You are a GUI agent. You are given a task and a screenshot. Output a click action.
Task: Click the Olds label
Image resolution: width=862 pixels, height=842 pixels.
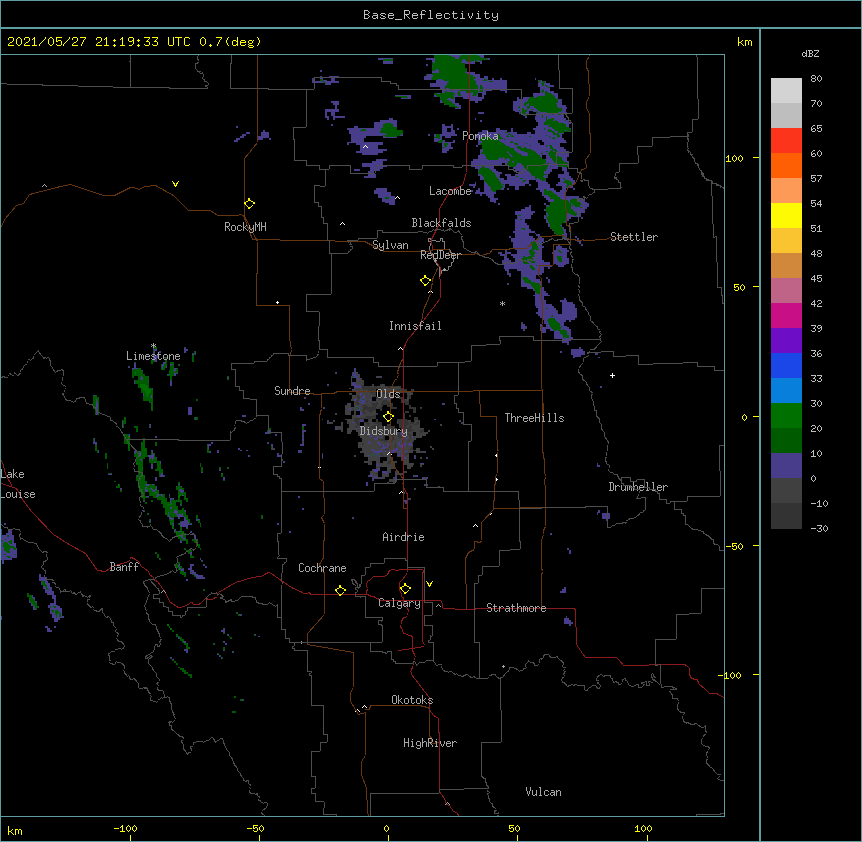tap(388, 394)
